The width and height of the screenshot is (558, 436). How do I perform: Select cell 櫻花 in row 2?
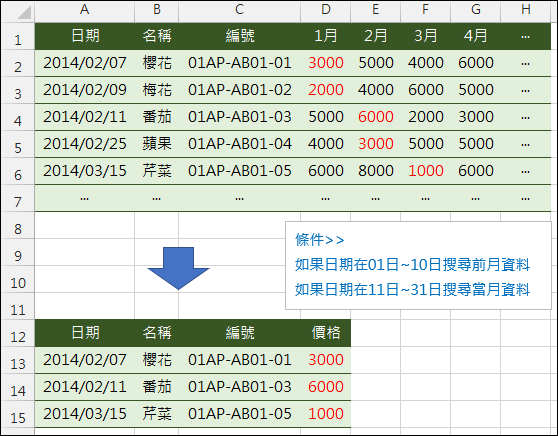coord(157,63)
